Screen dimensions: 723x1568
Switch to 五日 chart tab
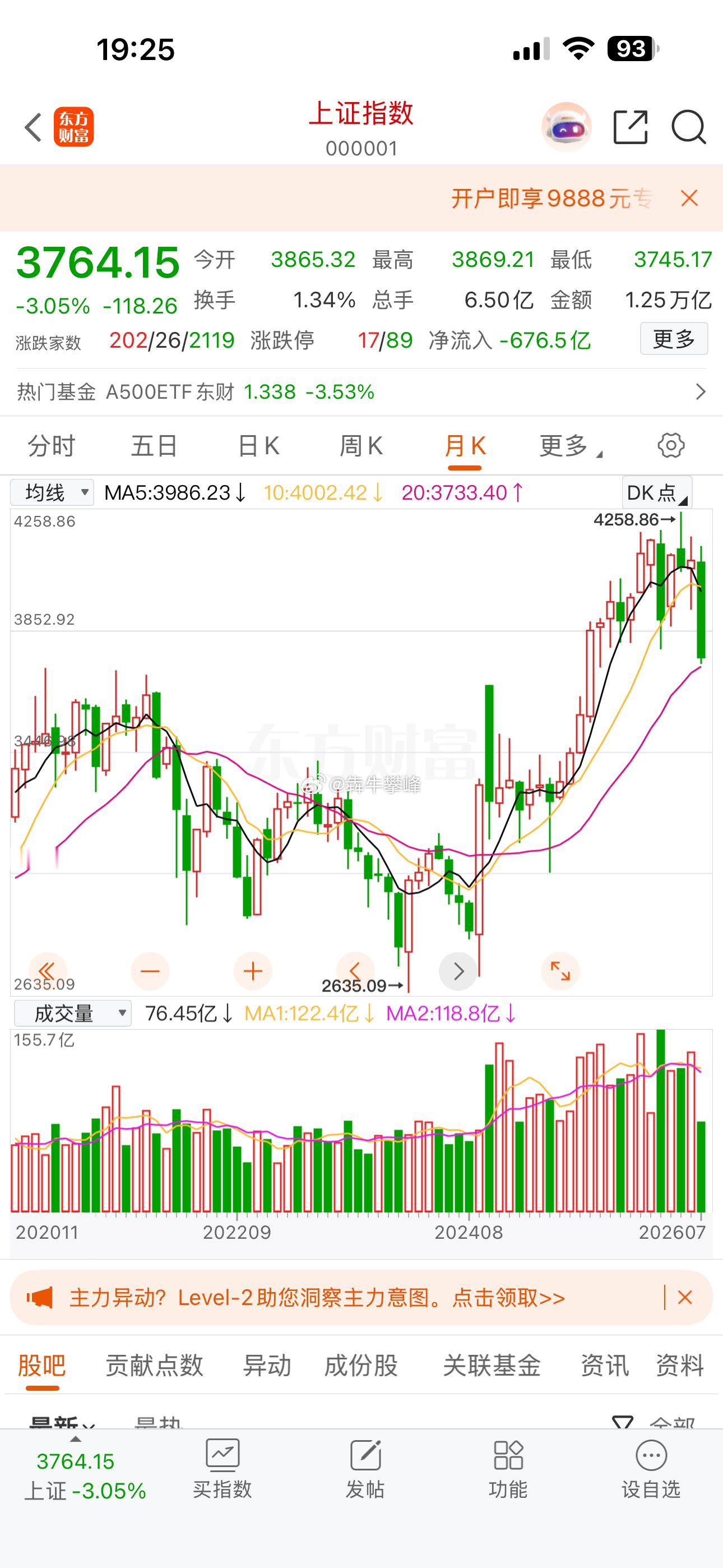[x=154, y=446]
